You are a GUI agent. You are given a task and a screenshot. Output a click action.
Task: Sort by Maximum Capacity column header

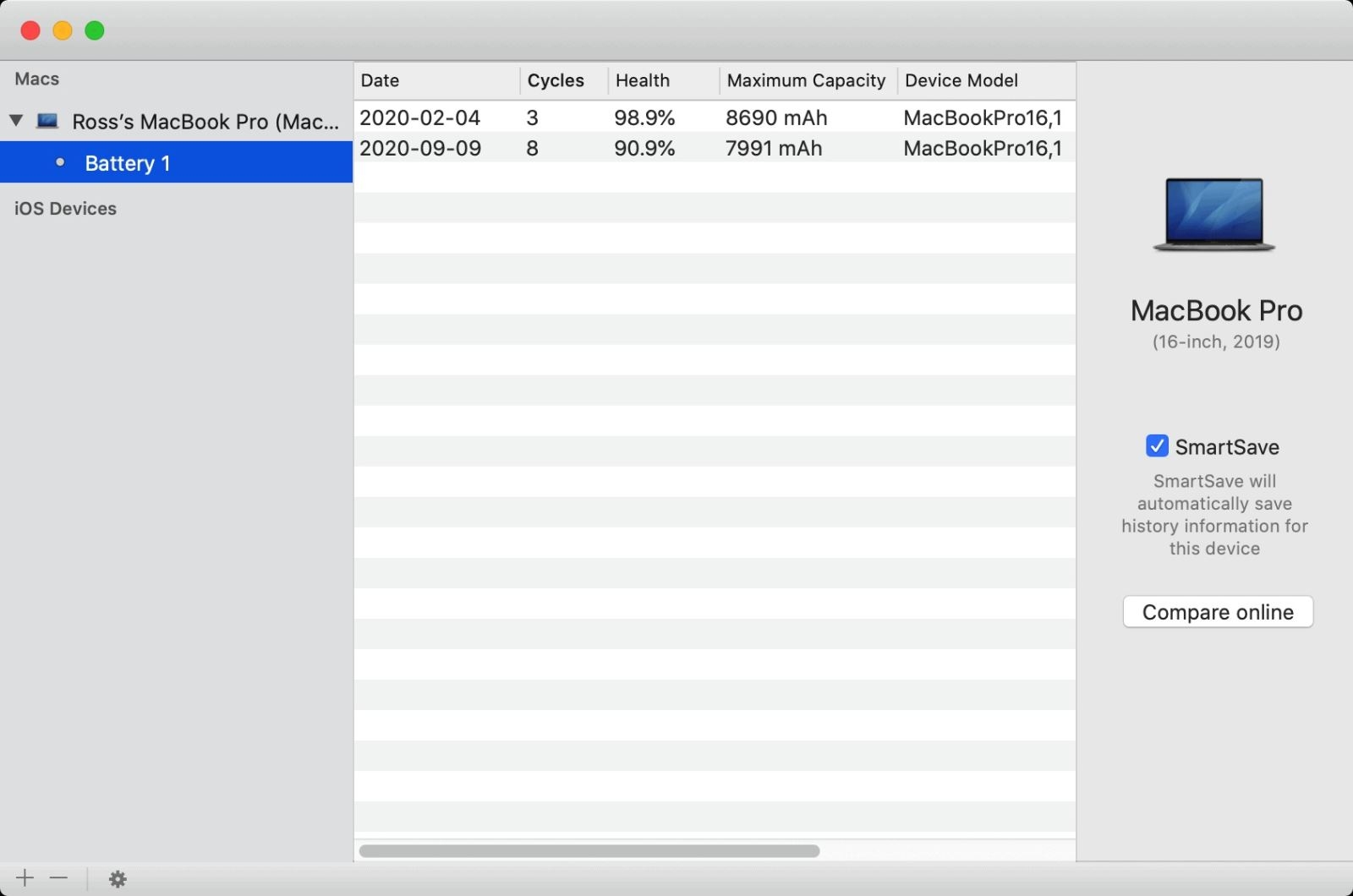tap(808, 80)
